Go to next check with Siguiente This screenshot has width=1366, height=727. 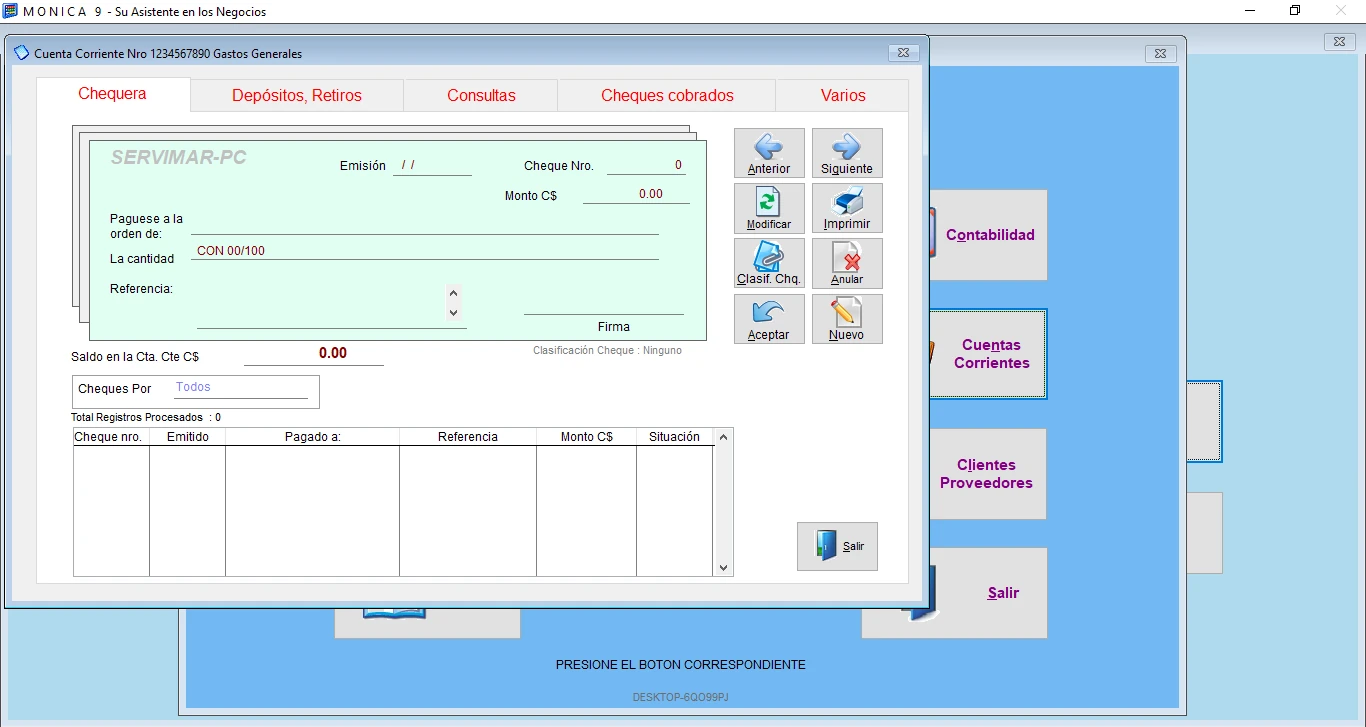[x=846, y=153]
